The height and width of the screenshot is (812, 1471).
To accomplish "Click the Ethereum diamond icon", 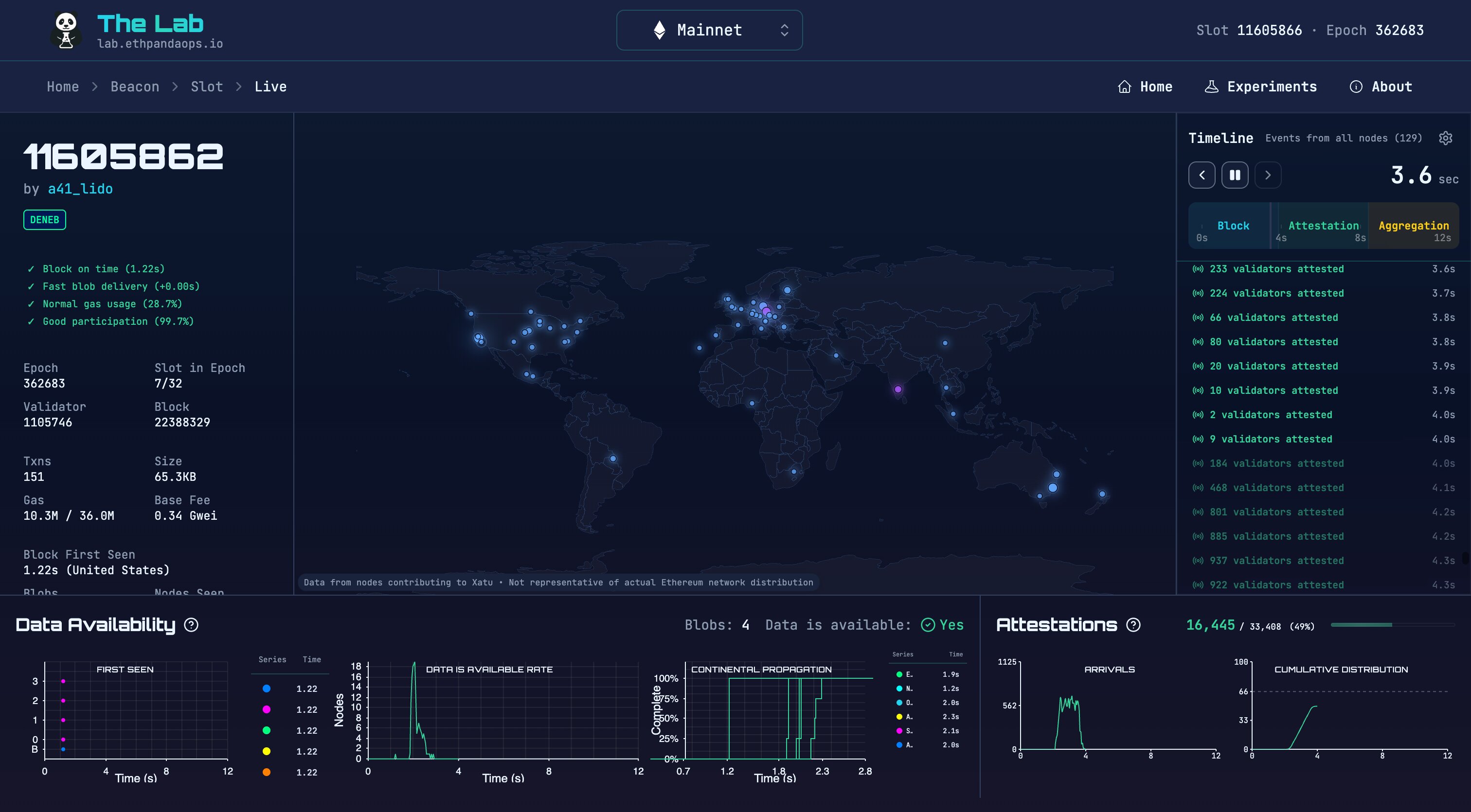I will [660, 30].
